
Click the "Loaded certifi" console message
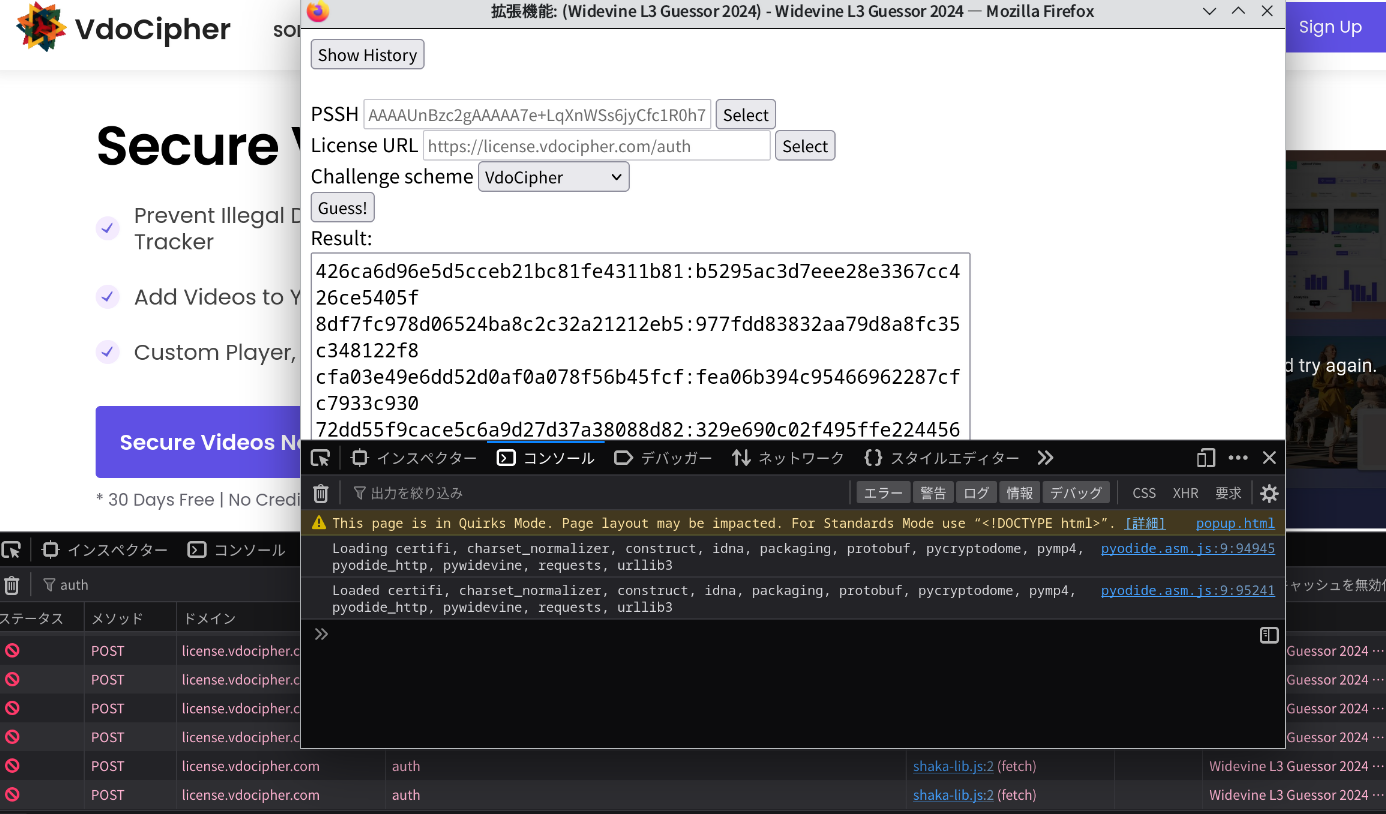point(704,599)
